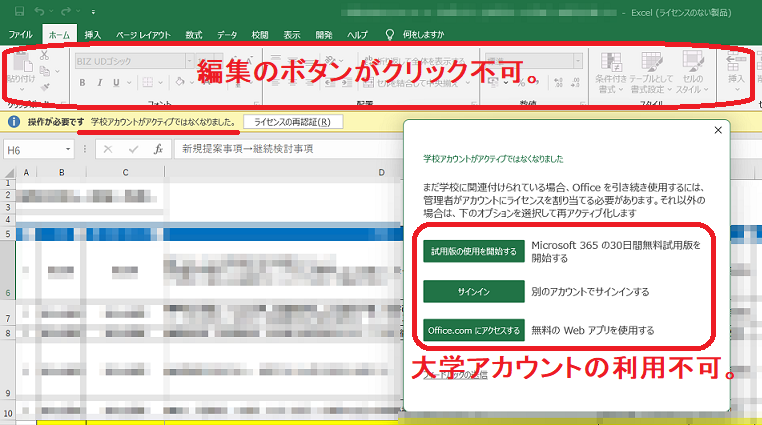This screenshot has width=762, height=425.
Task: Open the BIZ UDゴシック font dropdown
Action: (189, 61)
